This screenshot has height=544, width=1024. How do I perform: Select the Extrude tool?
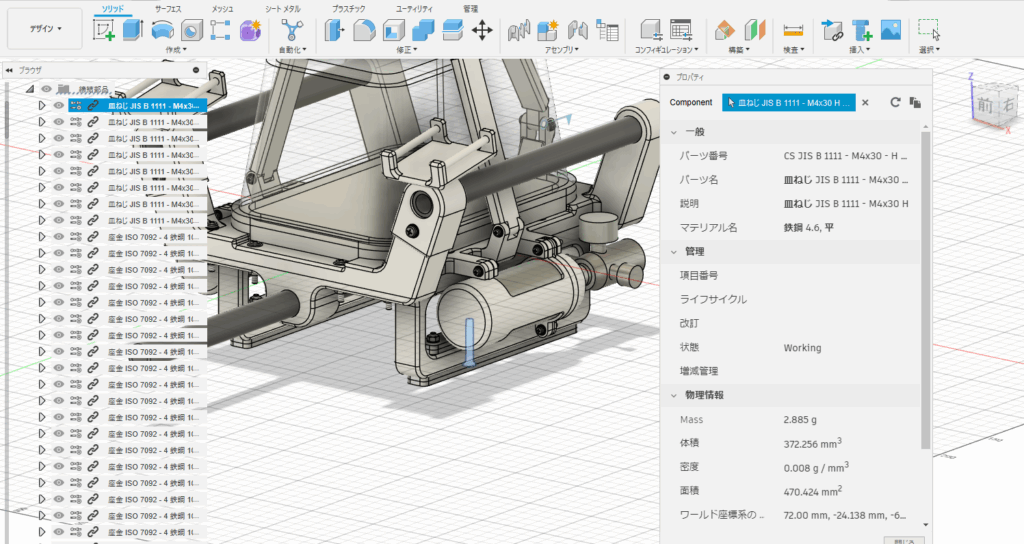133,30
